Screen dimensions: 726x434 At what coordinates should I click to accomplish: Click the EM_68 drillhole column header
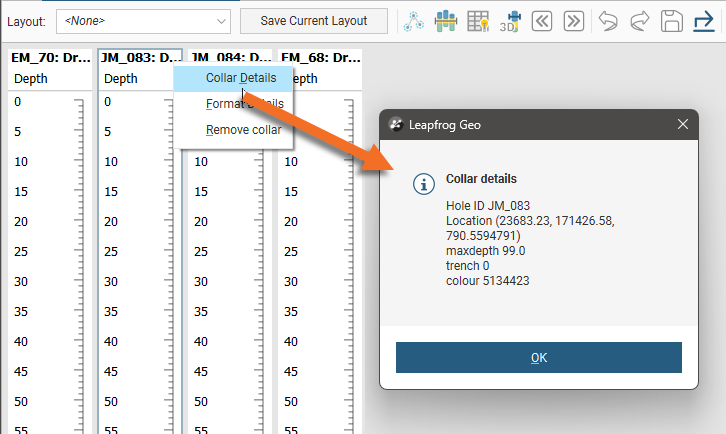[319, 58]
